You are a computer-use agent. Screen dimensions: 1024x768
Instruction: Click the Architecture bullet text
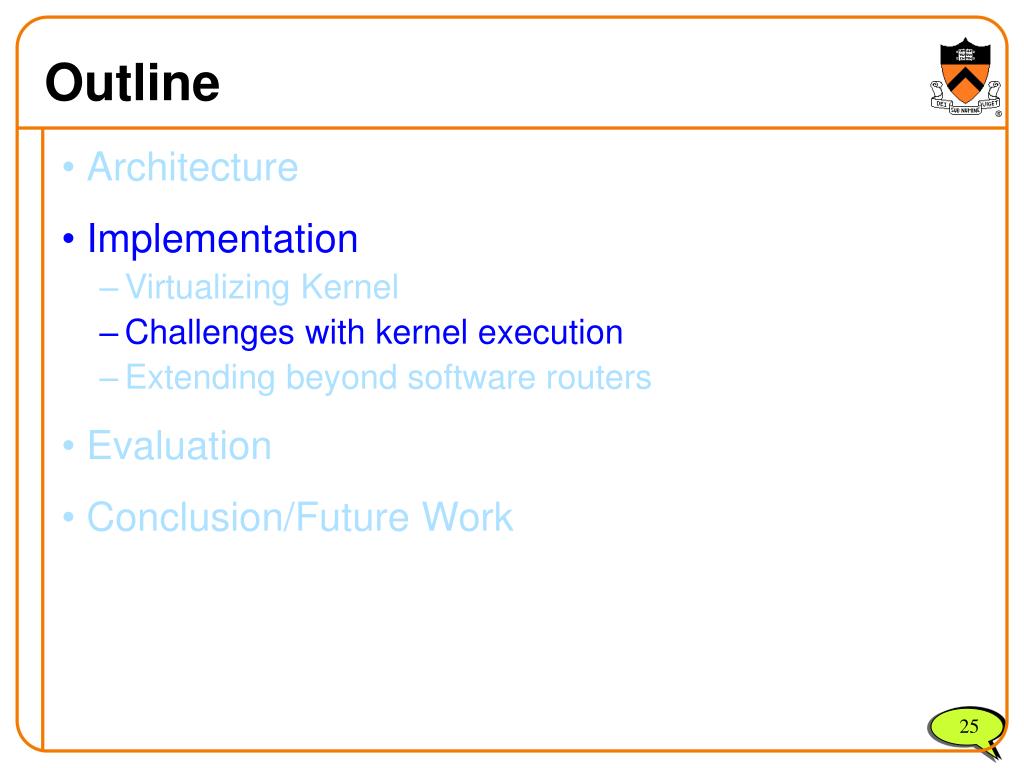coord(193,167)
